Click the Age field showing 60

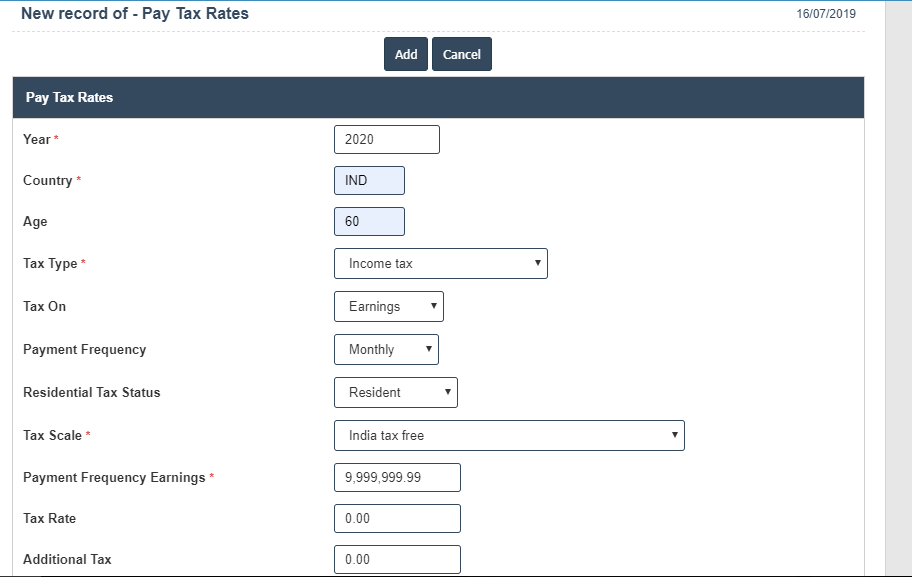point(369,222)
